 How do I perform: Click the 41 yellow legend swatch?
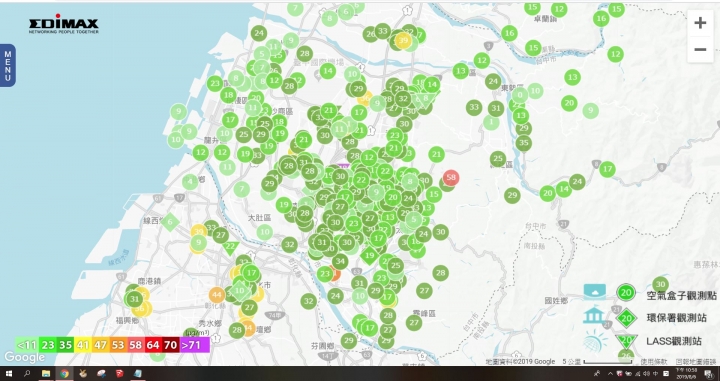(83, 345)
